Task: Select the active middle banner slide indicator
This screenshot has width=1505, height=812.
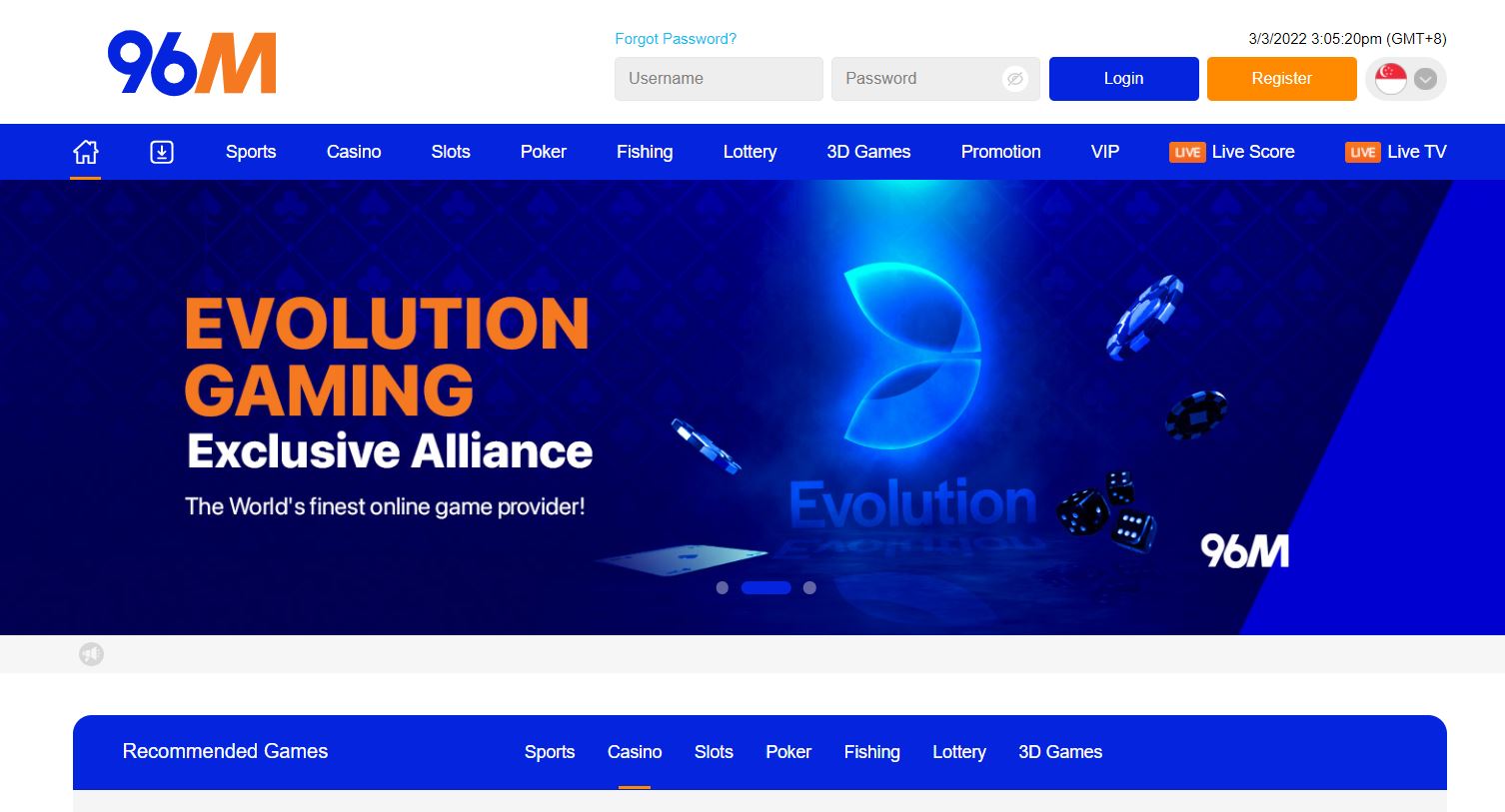Action: [x=766, y=588]
